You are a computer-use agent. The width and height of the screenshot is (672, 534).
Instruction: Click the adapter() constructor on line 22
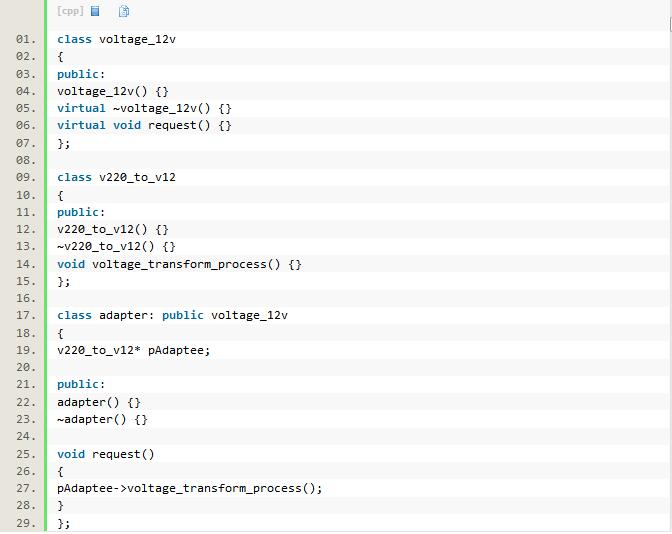pyautogui.click(x=88, y=402)
